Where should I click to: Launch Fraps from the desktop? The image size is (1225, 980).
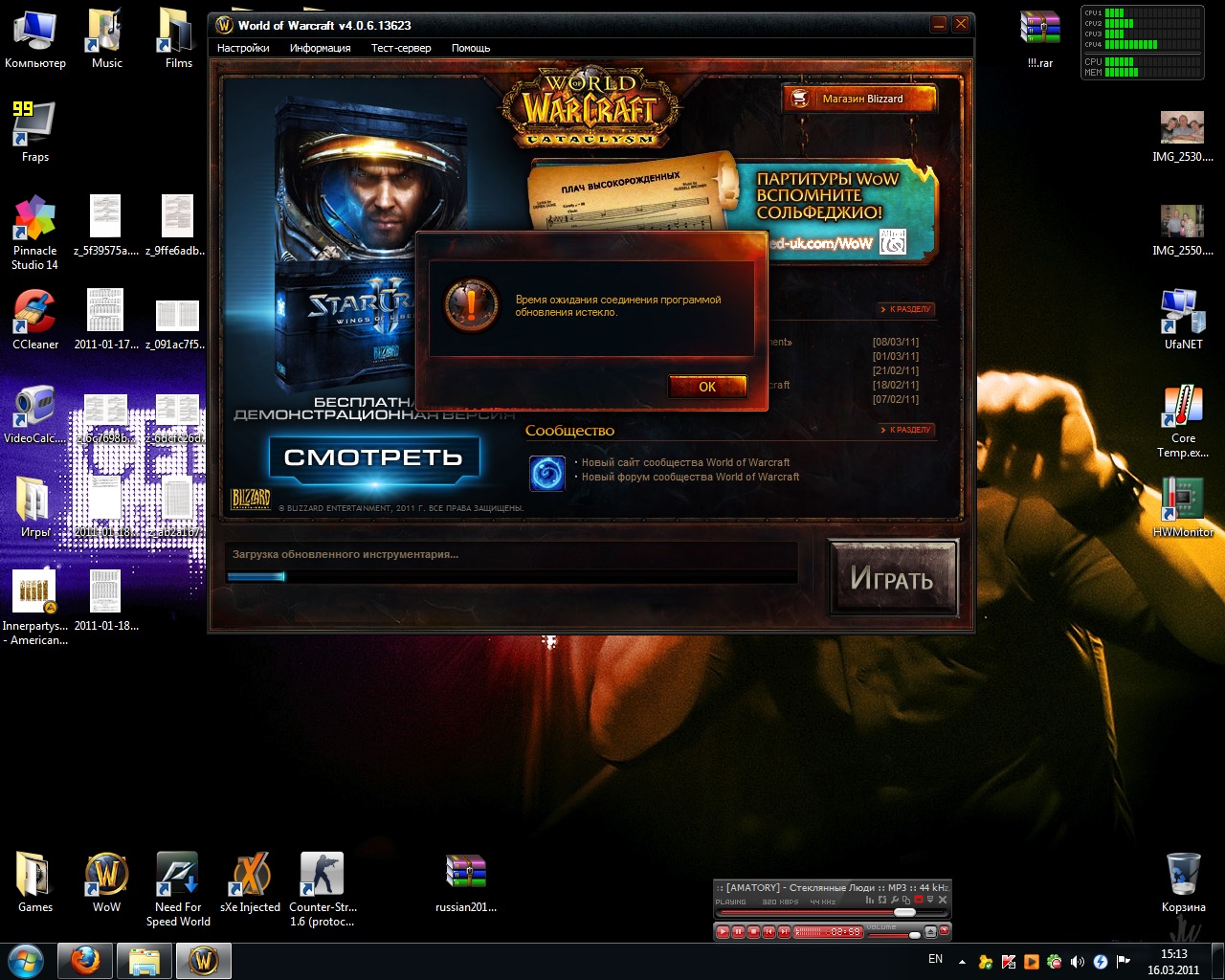point(34,132)
